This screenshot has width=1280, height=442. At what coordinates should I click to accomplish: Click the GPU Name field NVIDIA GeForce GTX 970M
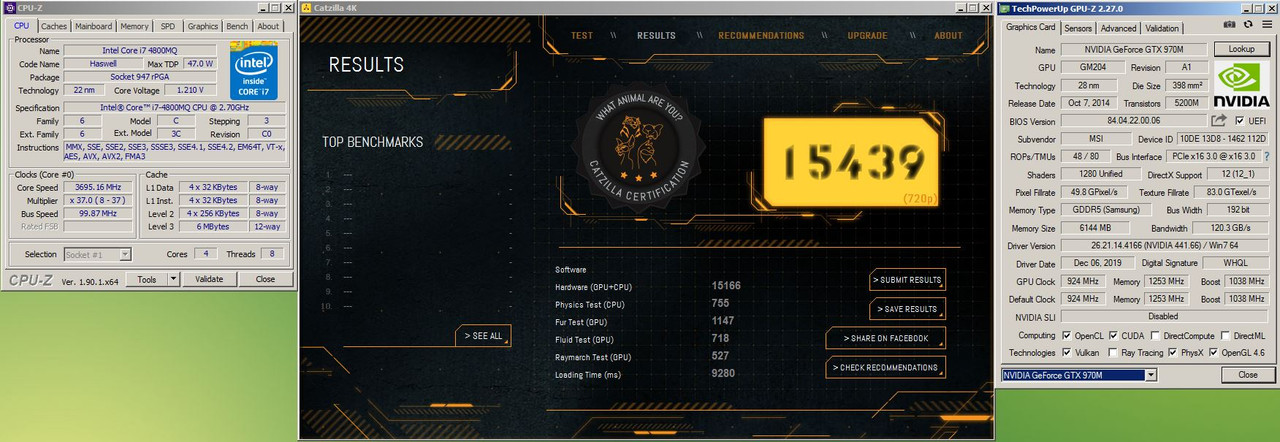click(1133, 49)
